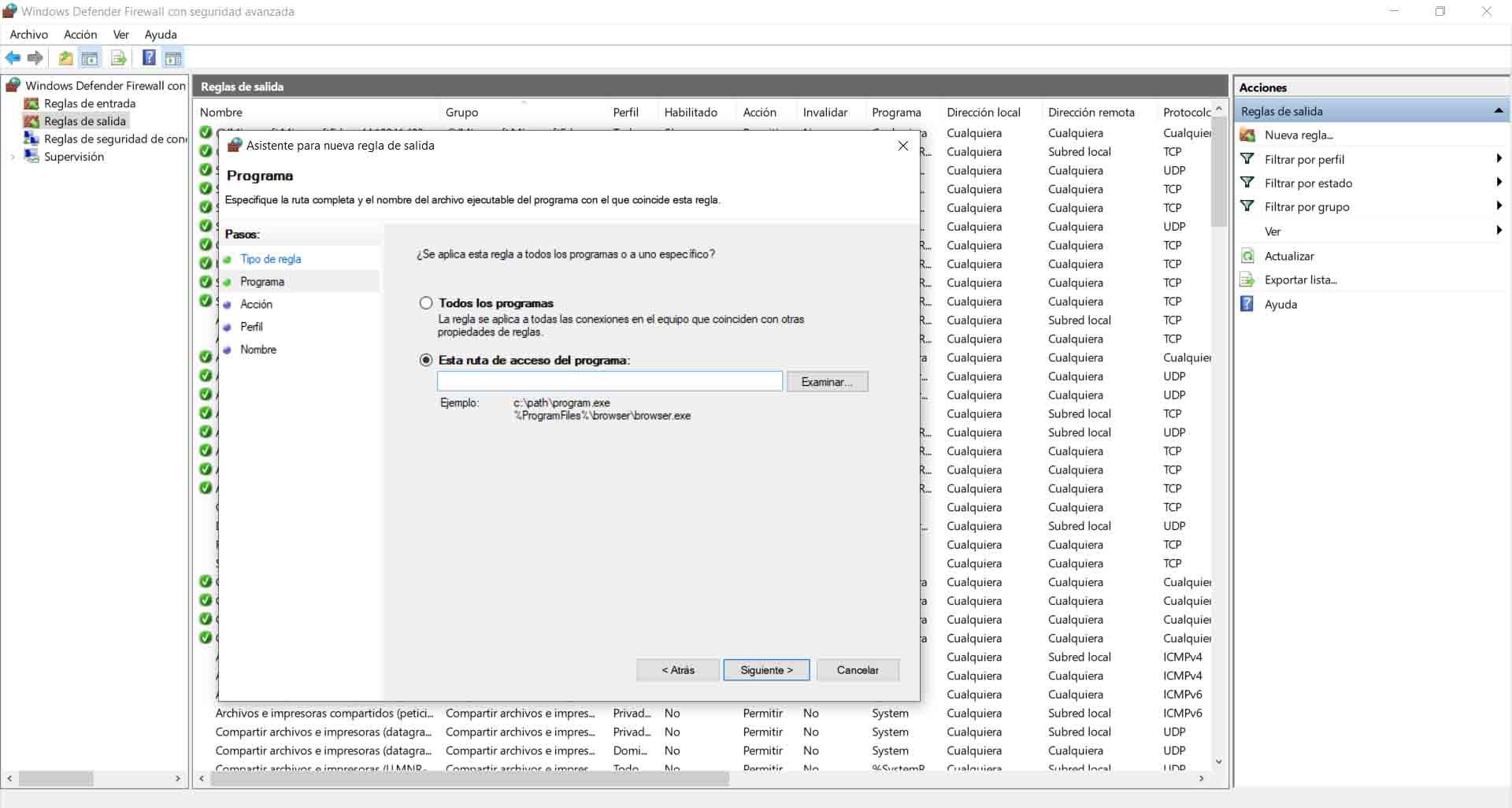Click the Export list toolbar icon
Screen dimensions: 1512x808
coord(119,58)
